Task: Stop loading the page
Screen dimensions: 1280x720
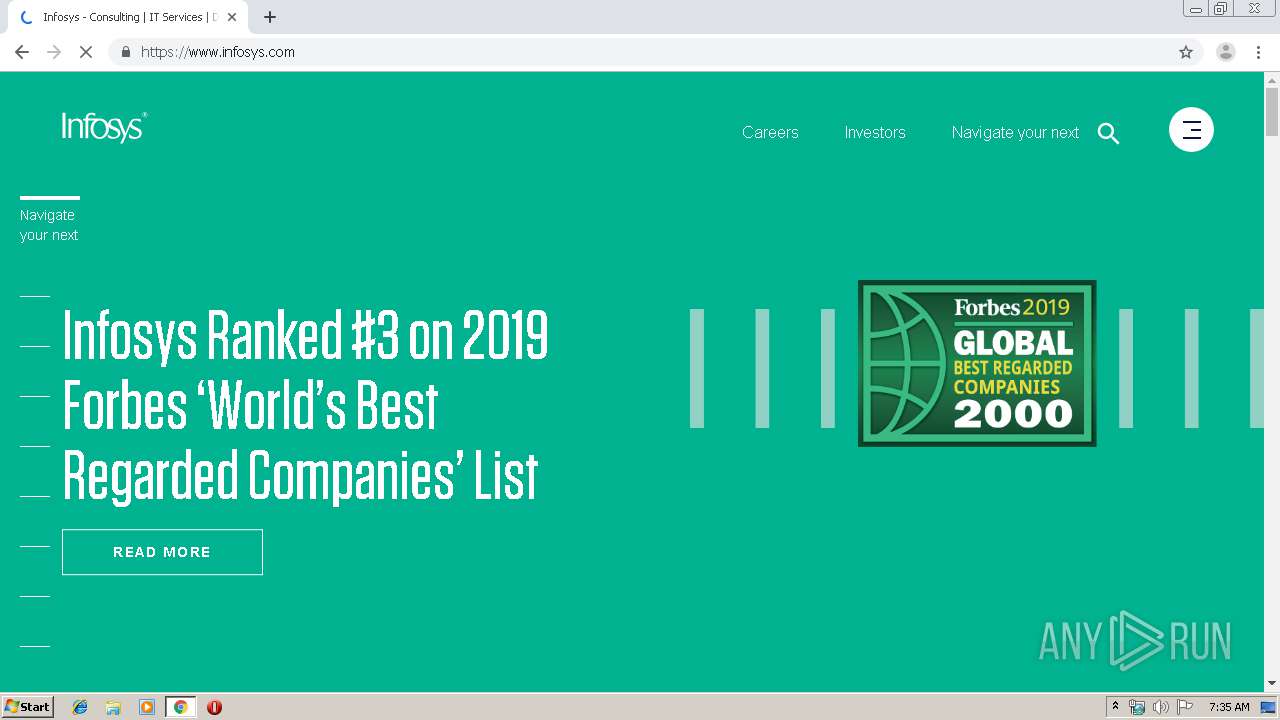Action: tap(86, 52)
